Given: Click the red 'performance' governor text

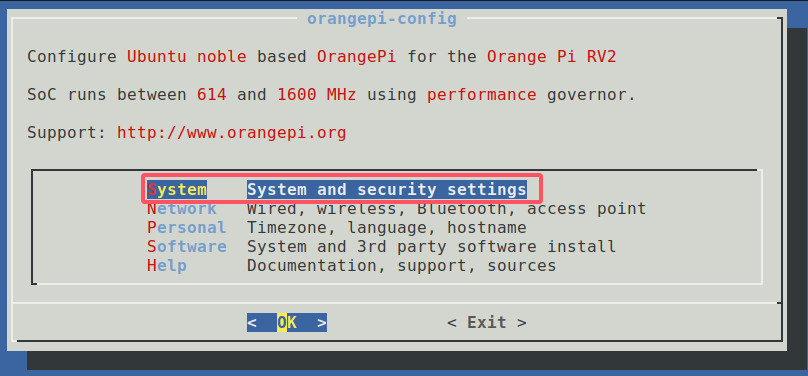Looking at the screenshot, I should coord(481,95).
